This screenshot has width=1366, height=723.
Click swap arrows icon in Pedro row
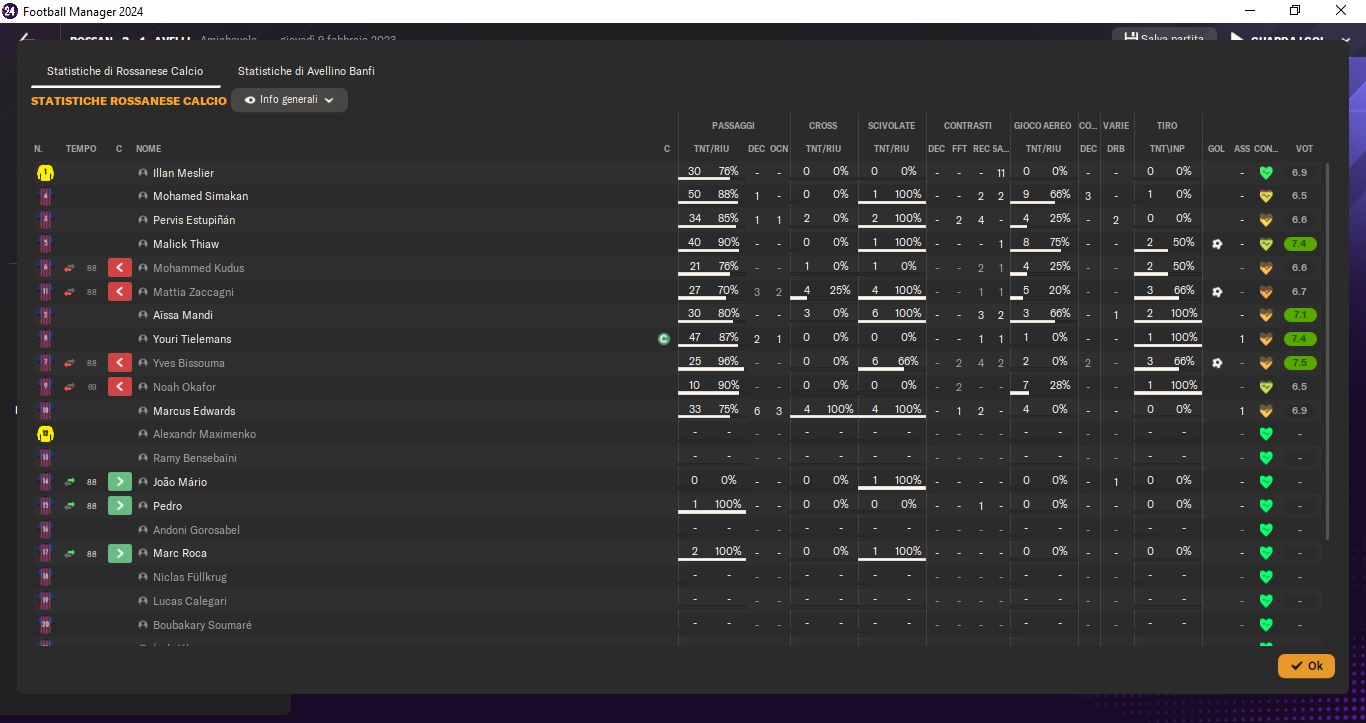point(70,506)
